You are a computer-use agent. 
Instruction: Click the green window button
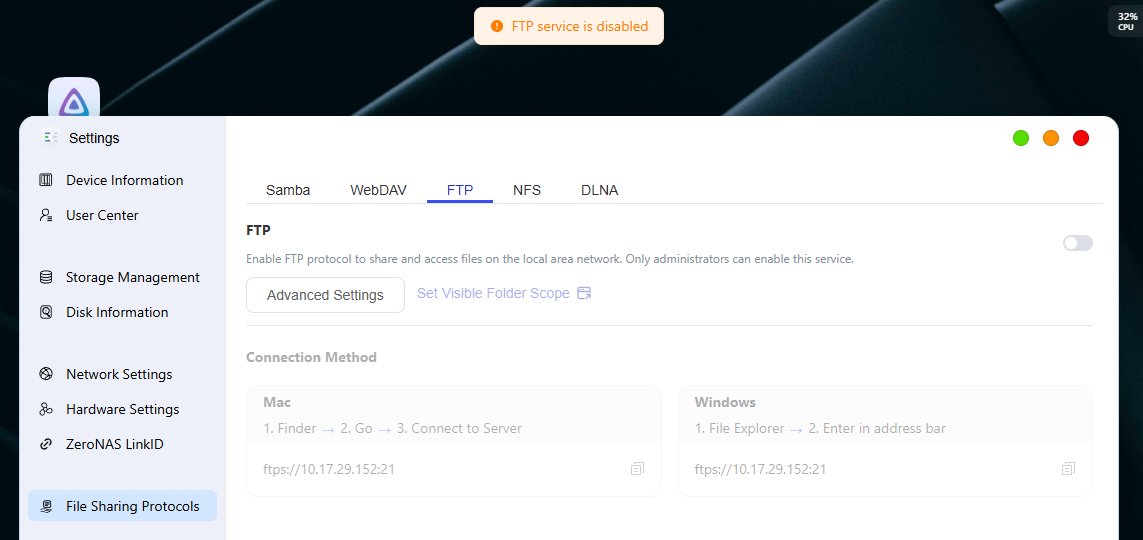(1021, 138)
